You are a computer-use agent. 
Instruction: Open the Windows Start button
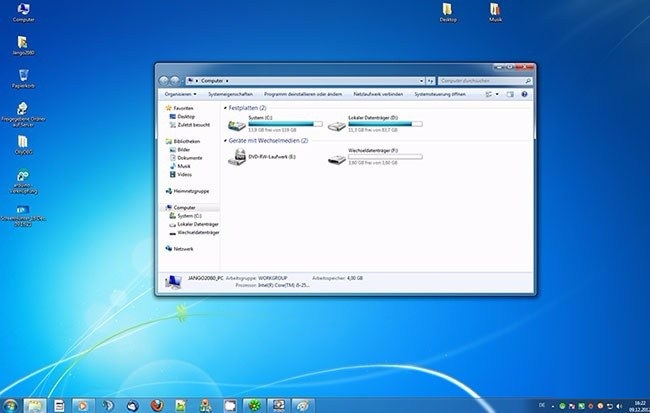pos(10,406)
